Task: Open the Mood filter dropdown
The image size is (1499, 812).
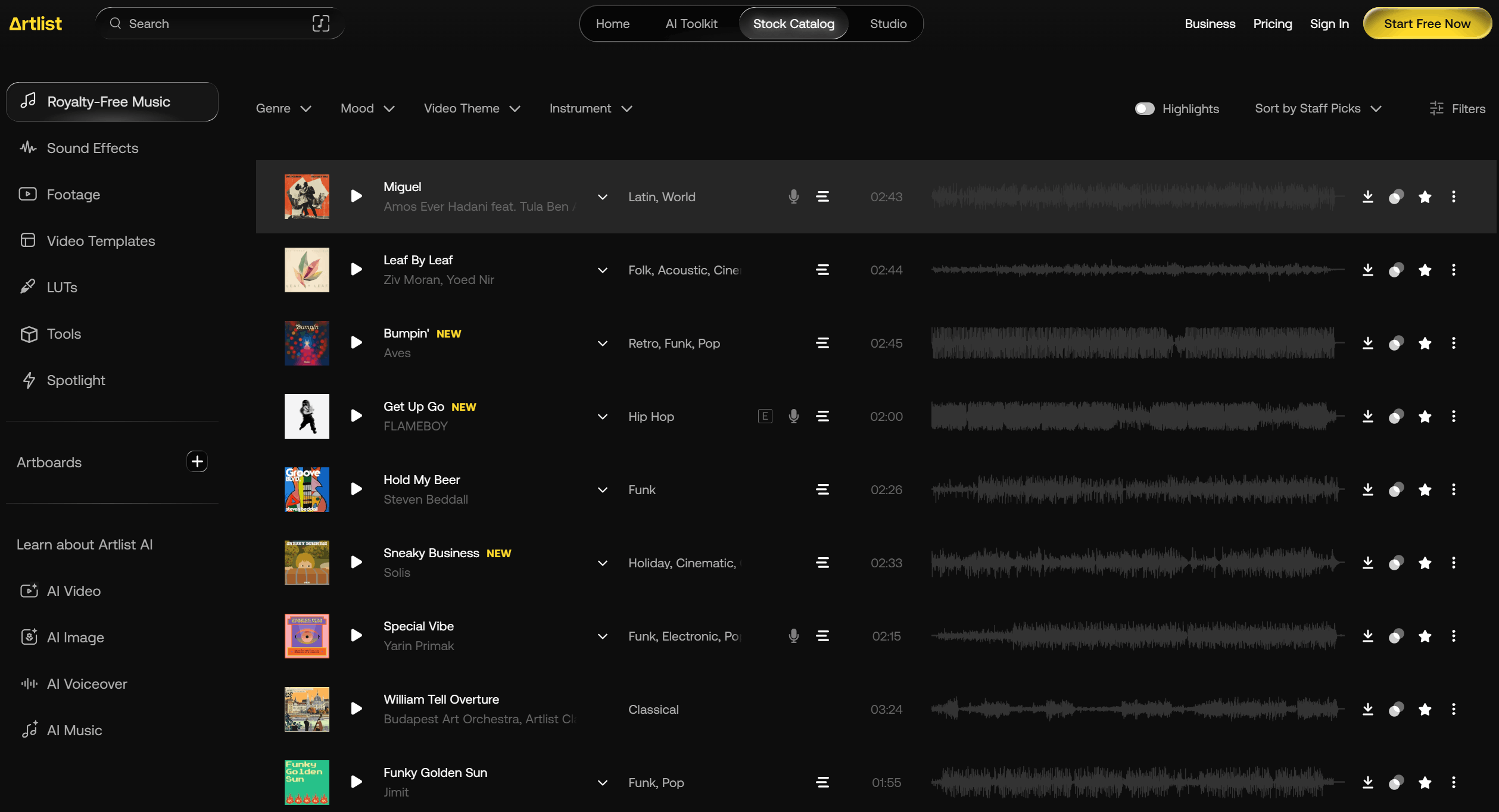Action: [x=367, y=108]
